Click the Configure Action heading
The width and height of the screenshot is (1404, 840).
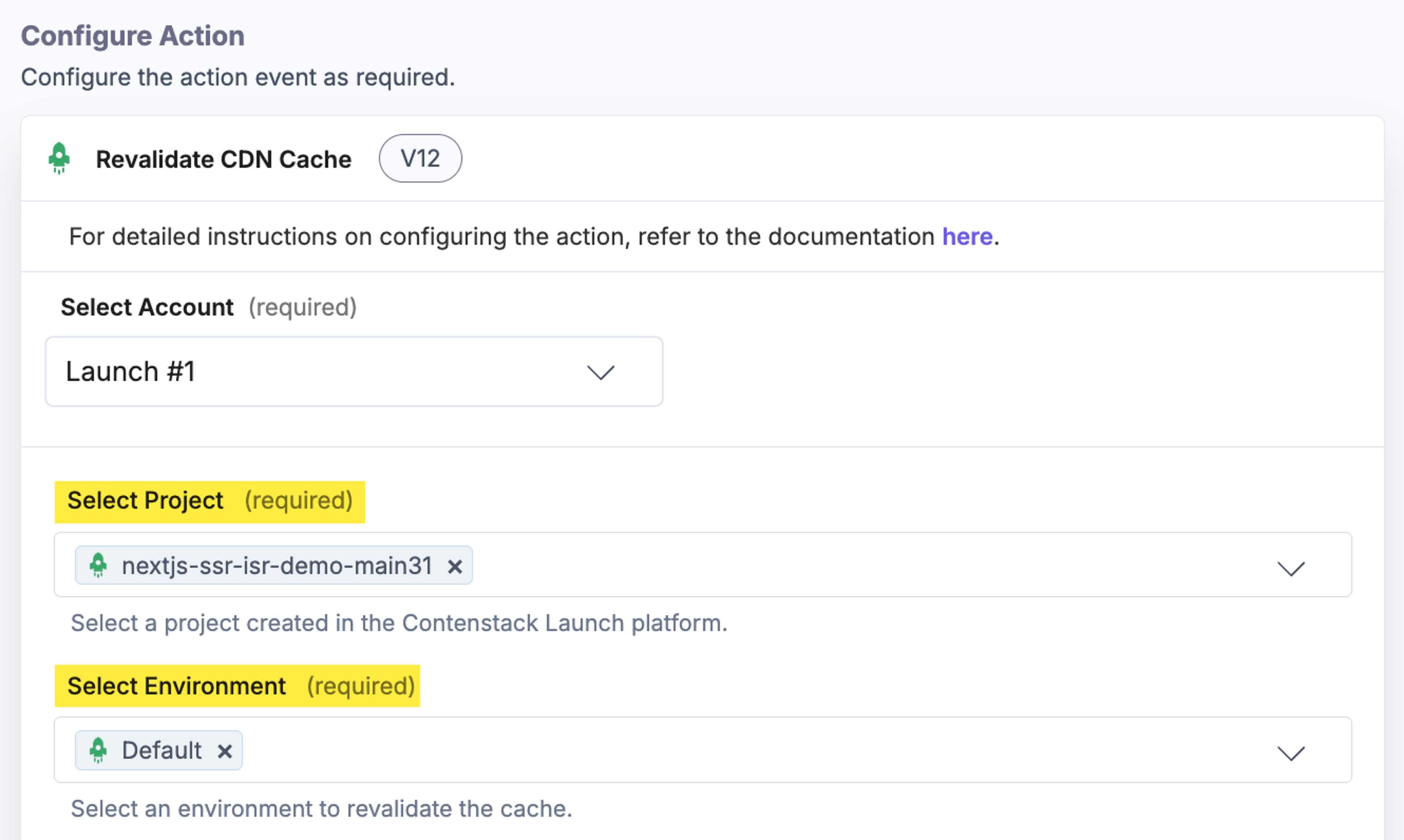[x=132, y=36]
